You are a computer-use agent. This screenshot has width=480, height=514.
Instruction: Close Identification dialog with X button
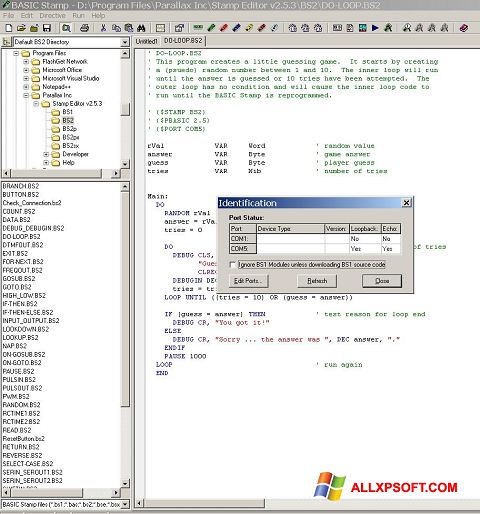click(407, 203)
